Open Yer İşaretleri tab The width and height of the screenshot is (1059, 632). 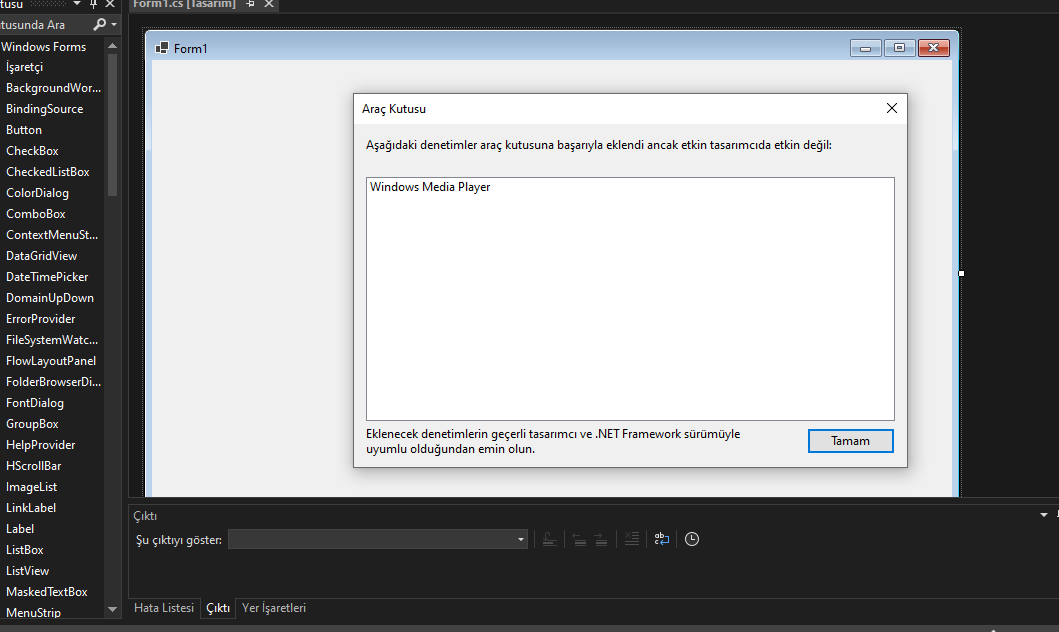click(x=274, y=608)
